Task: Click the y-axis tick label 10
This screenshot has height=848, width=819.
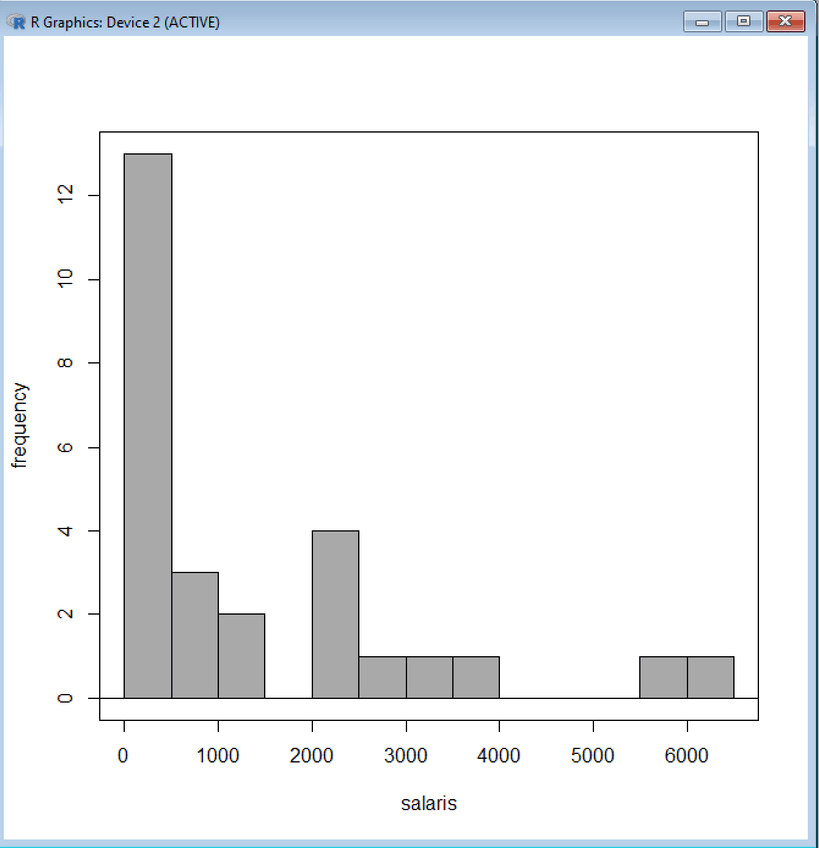Action: click(65, 279)
